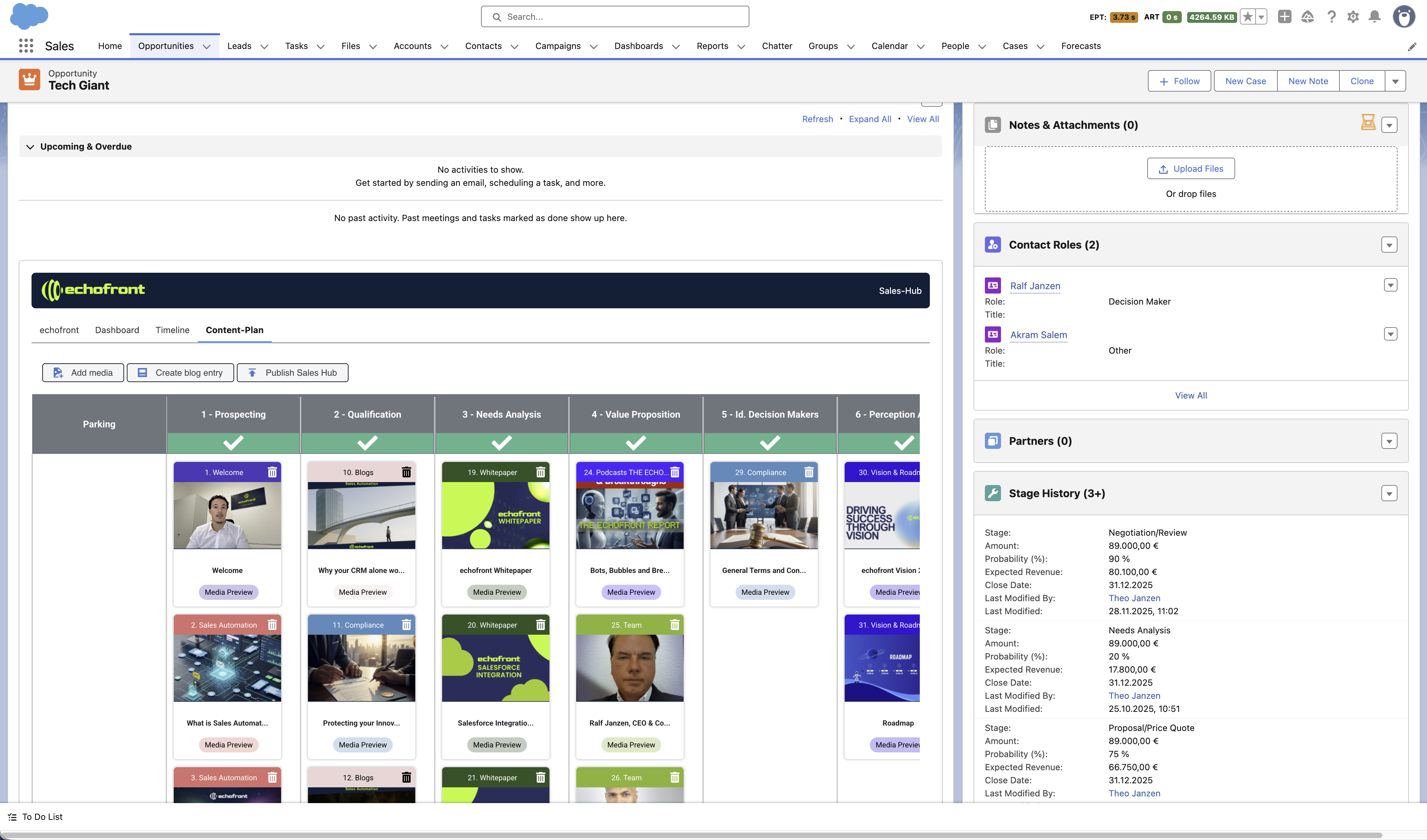Viewport: 1427px width, 840px height.
Task: Toggle the 5 - Id. Decision Makers checkmark
Action: [x=770, y=442]
